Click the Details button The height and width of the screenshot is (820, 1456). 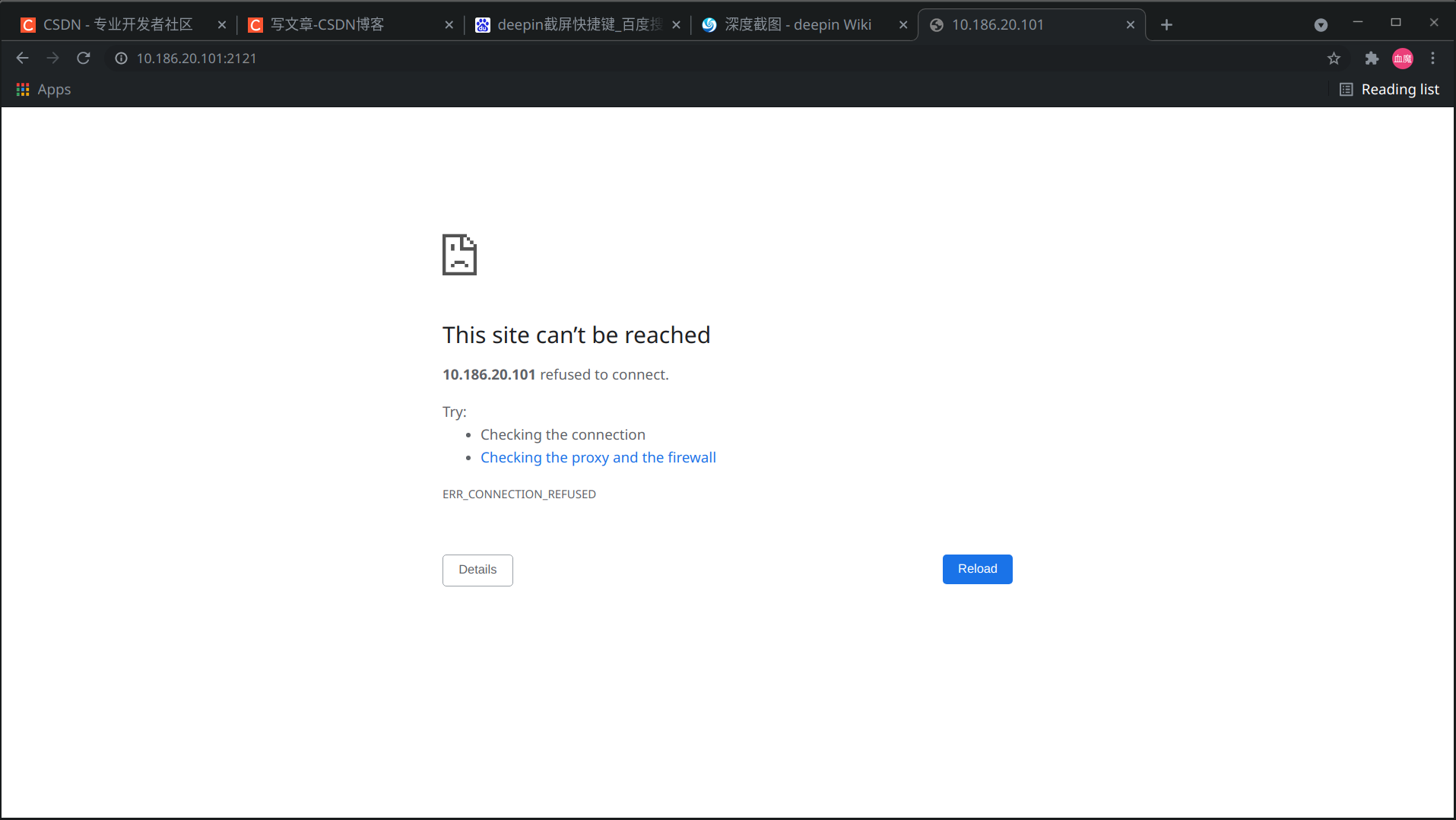point(477,570)
